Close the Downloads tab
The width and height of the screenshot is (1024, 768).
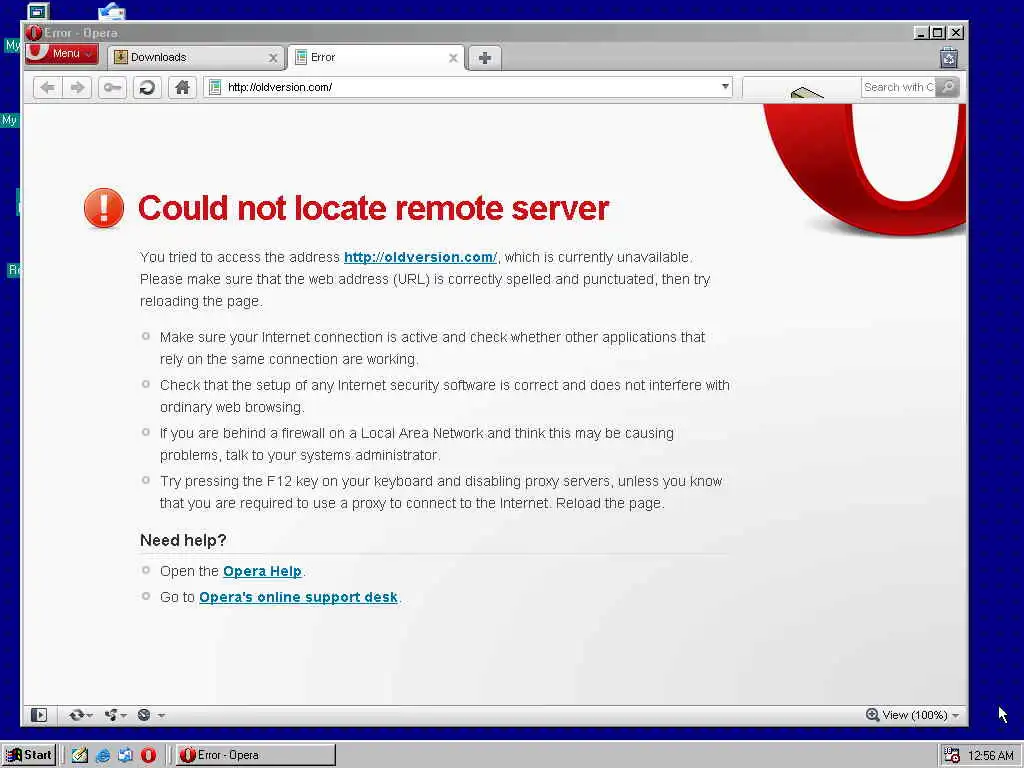click(273, 58)
